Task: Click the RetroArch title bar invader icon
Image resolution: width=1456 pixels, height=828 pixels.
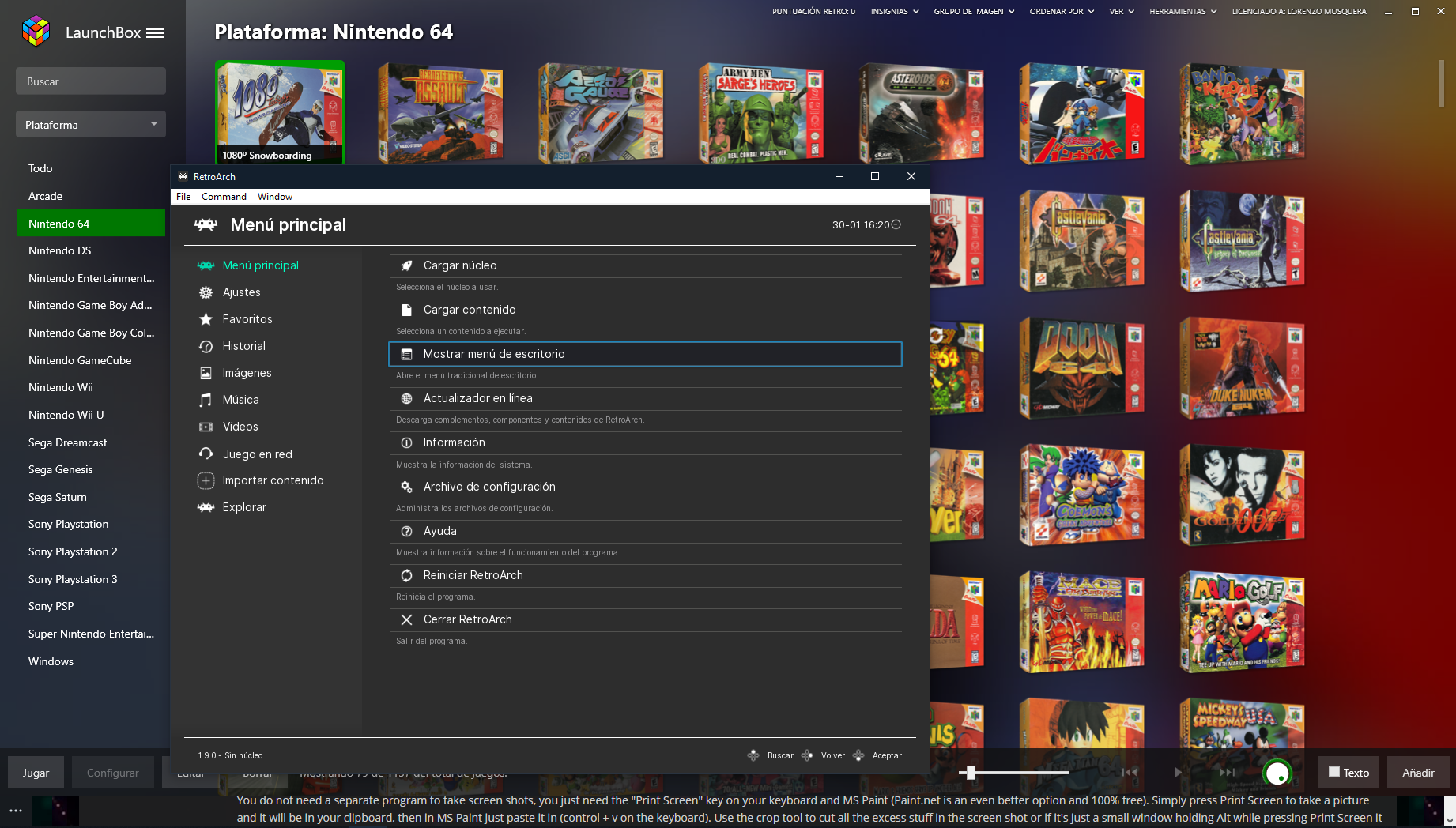Action: click(183, 176)
